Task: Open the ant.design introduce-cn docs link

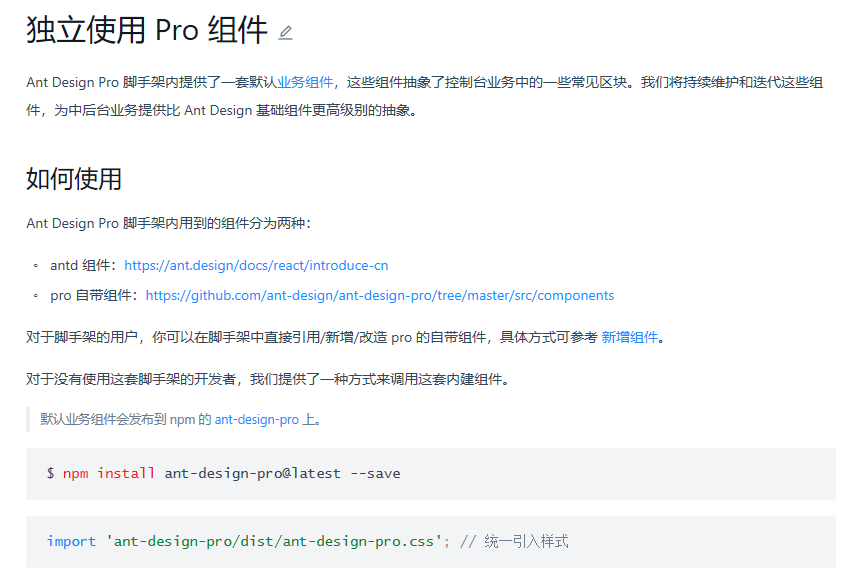Action: [x=256, y=265]
